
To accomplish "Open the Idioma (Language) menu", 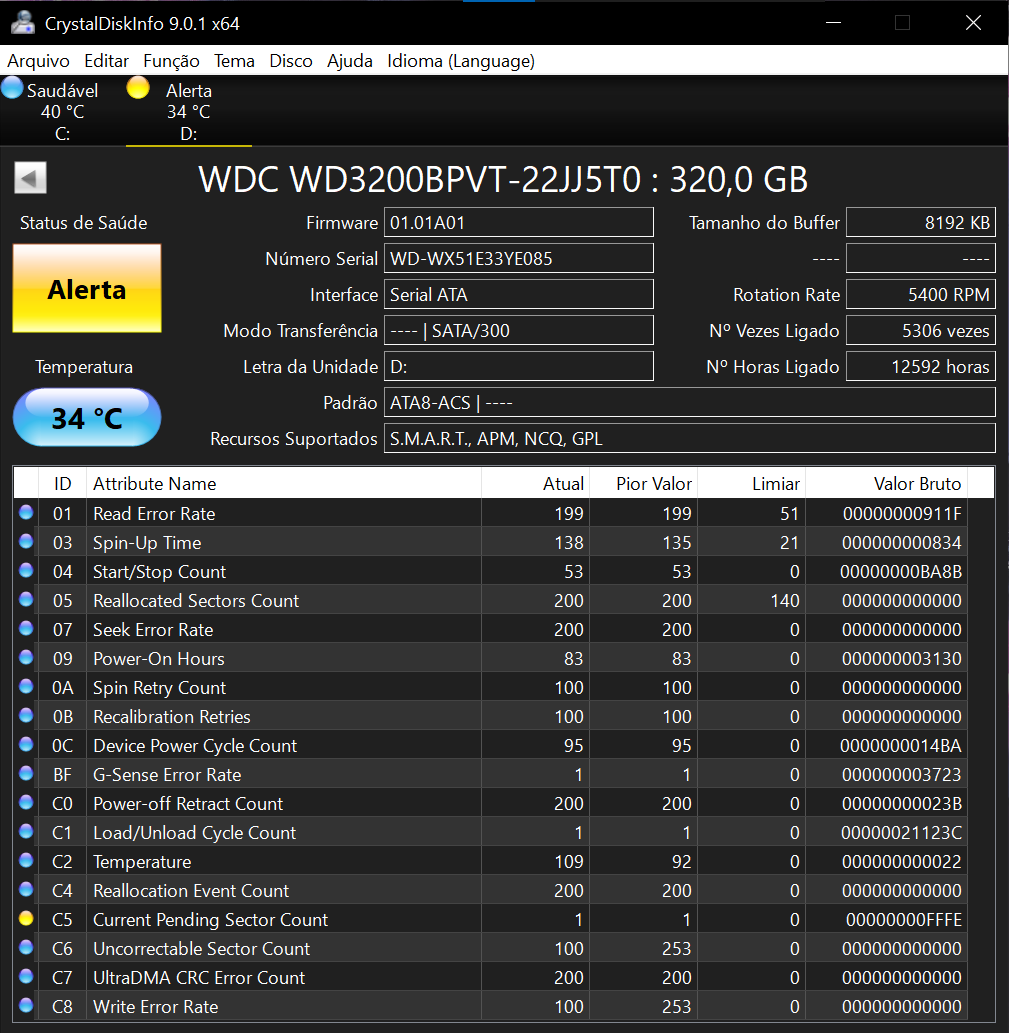I will click(x=460, y=61).
